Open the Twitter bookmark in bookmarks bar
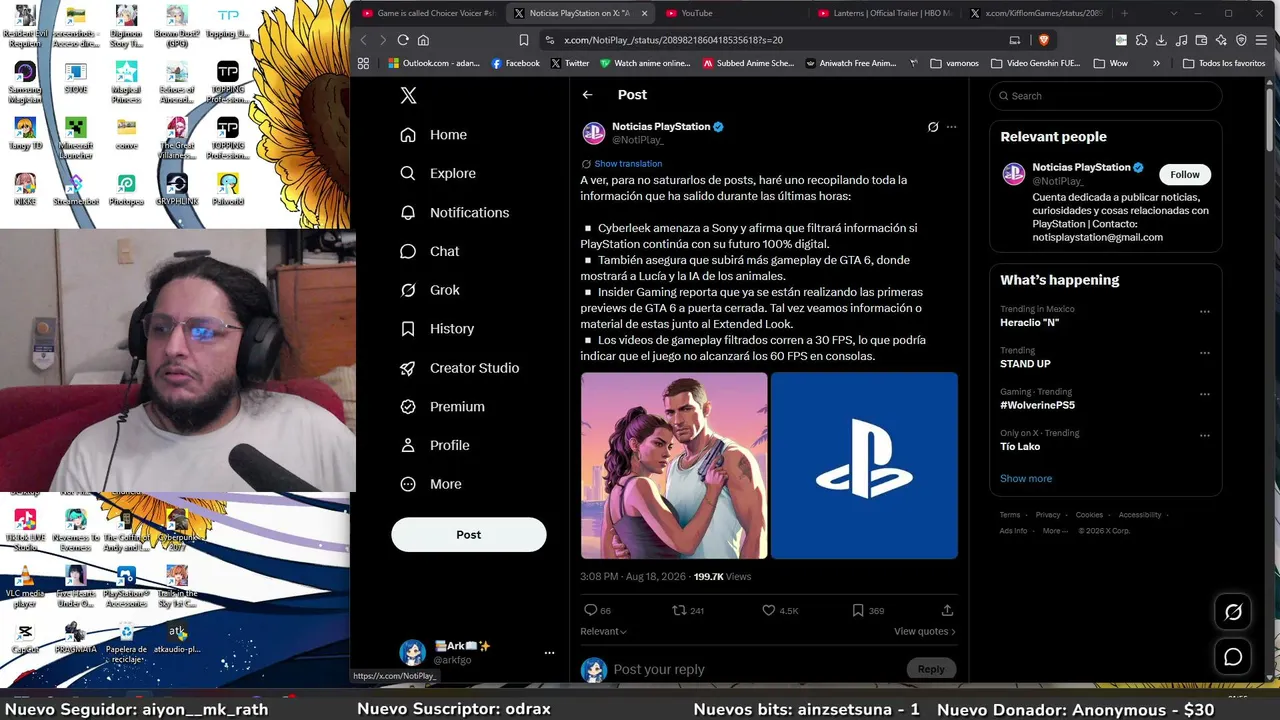The height and width of the screenshot is (720, 1280). [x=570, y=63]
